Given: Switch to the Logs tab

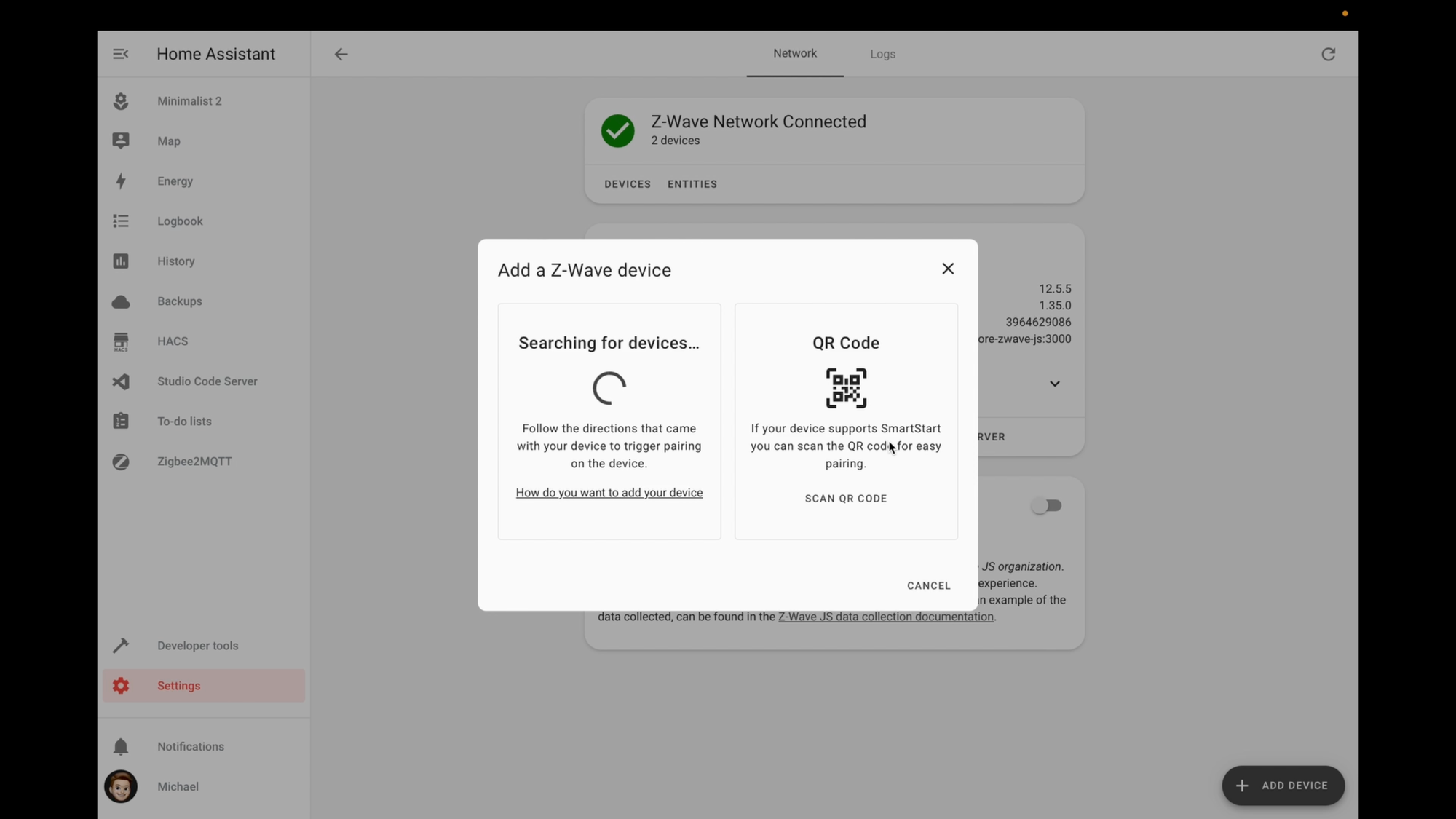Looking at the screenshot, I should 882,54.
